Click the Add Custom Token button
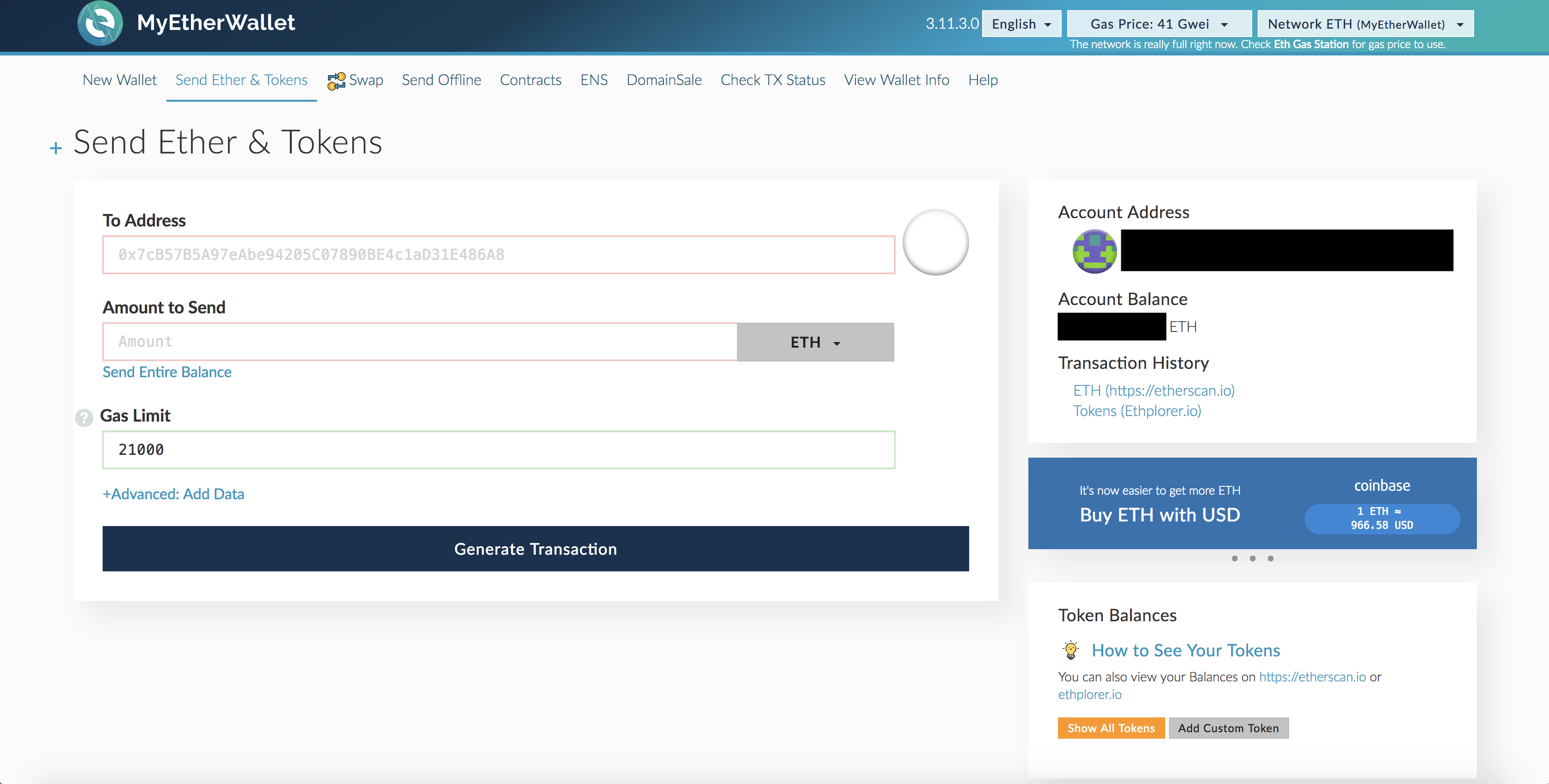Image resolution: width=1549 pixels, height=784 pixels. point(1228,728)
